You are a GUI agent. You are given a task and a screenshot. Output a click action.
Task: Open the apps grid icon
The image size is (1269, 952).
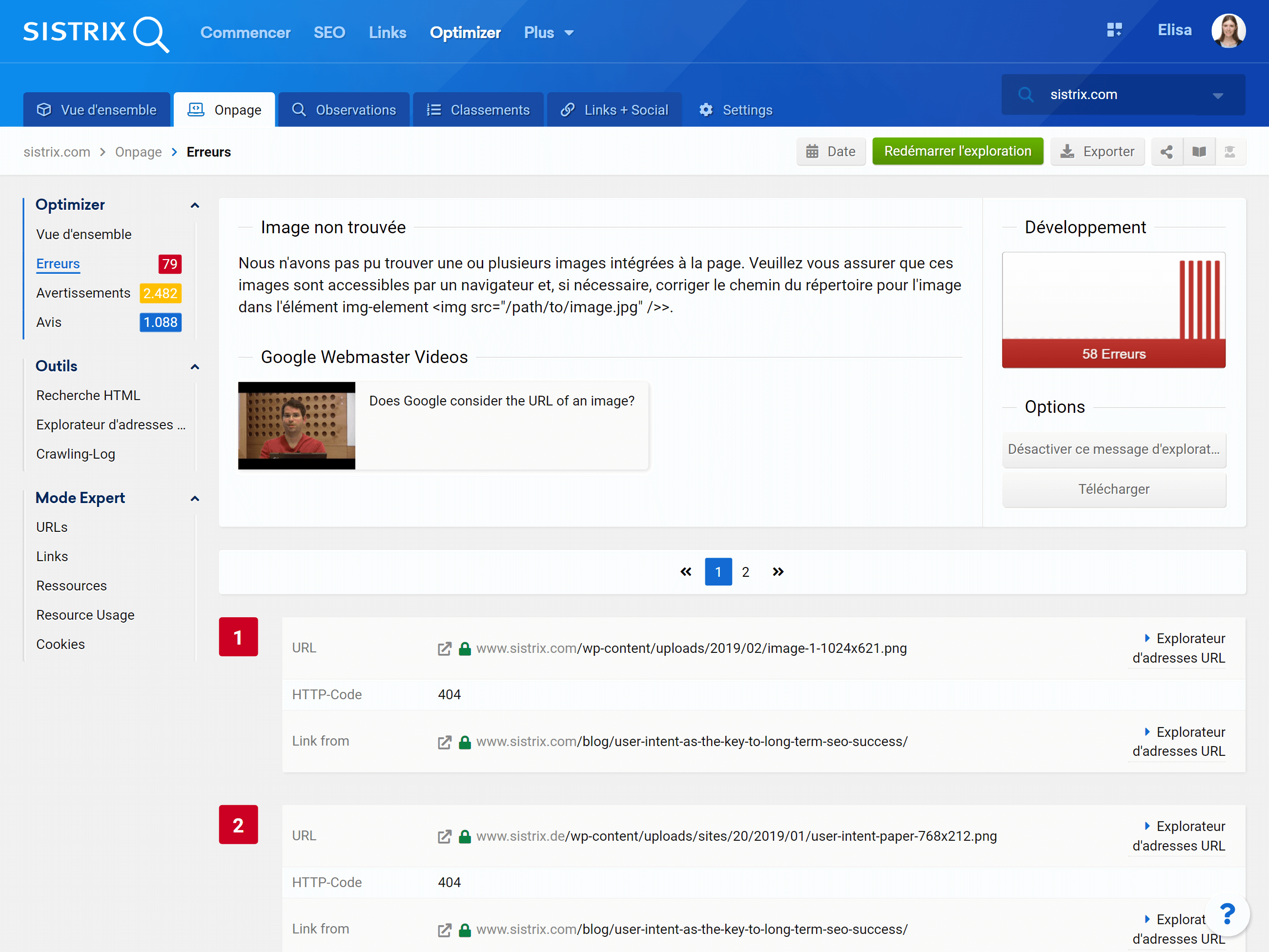click(x=1114, y=30)
